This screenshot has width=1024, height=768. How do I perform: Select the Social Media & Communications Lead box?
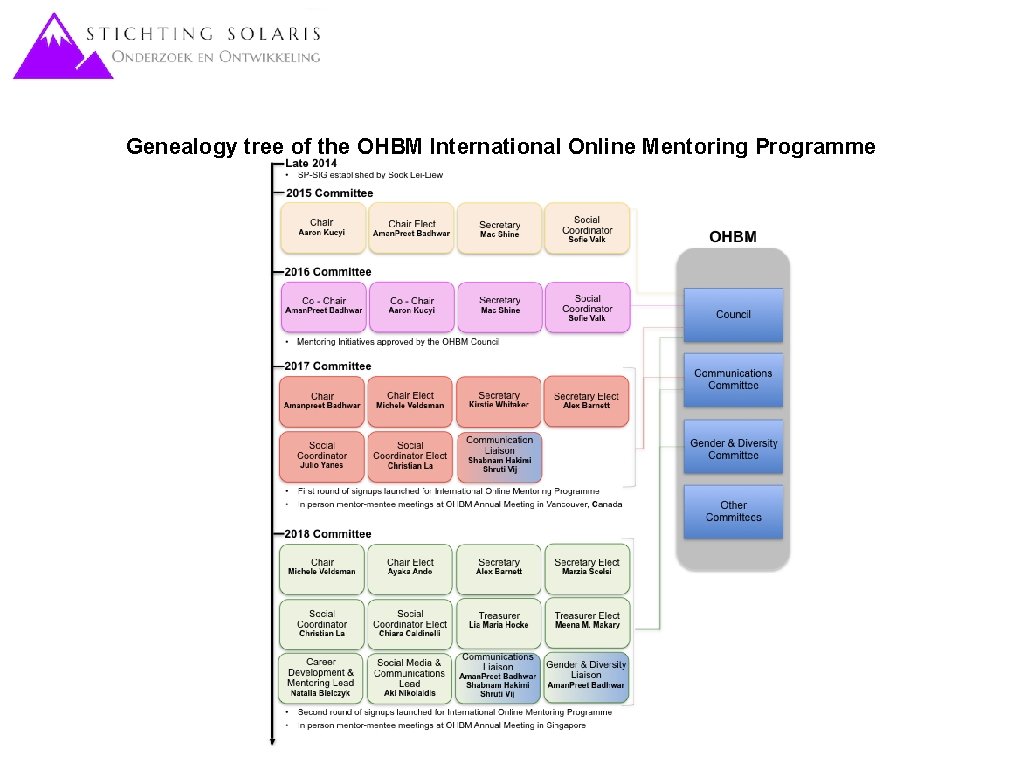point(410,679)
